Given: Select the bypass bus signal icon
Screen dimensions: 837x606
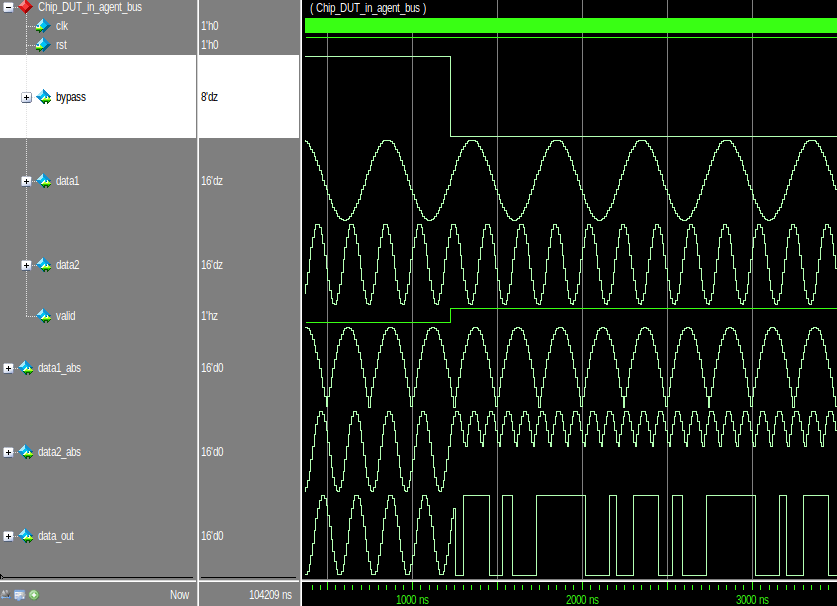Looking at the screenshot, I should coord(43,97).
